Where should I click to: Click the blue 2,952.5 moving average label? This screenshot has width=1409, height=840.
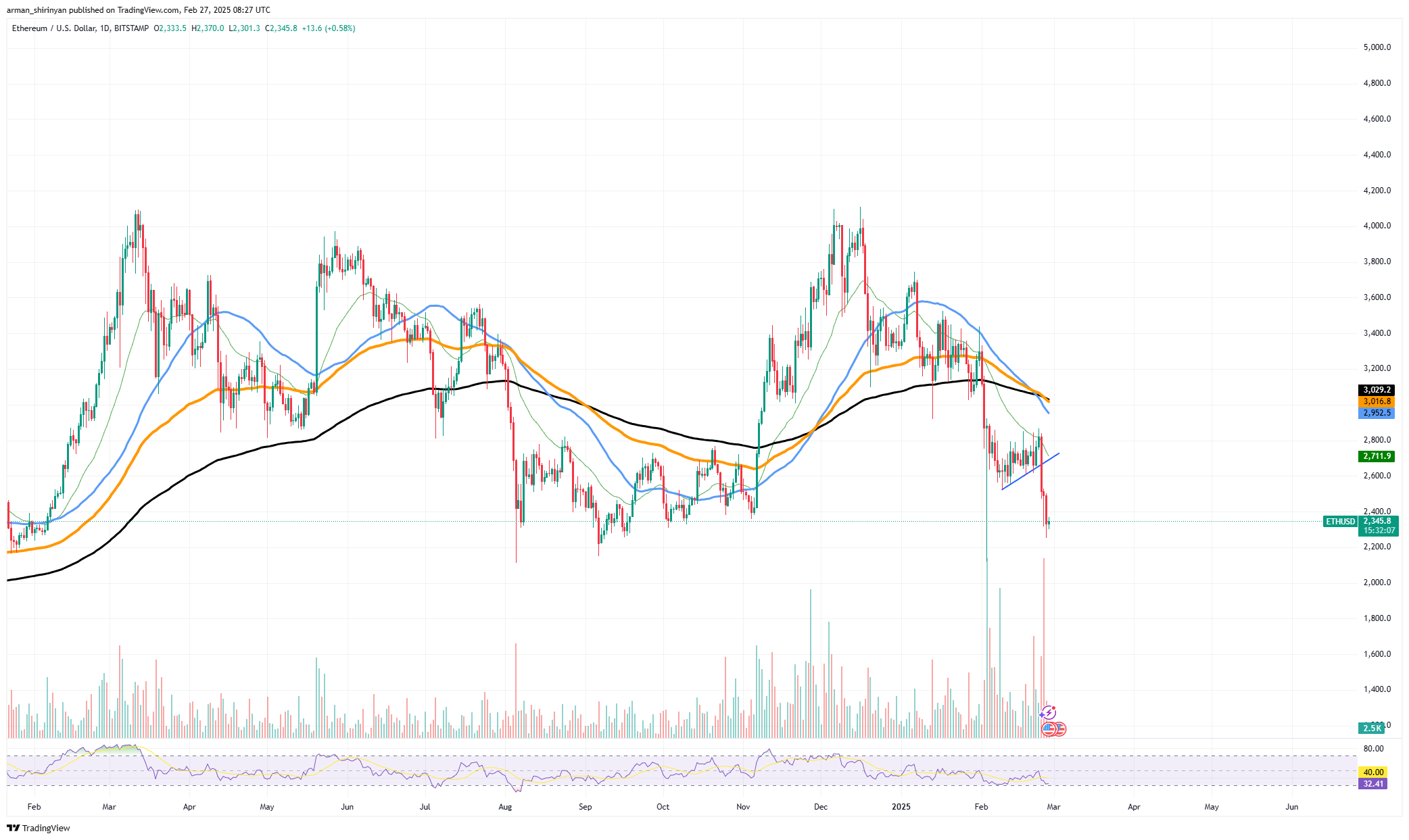click(x=1376, y=413)
